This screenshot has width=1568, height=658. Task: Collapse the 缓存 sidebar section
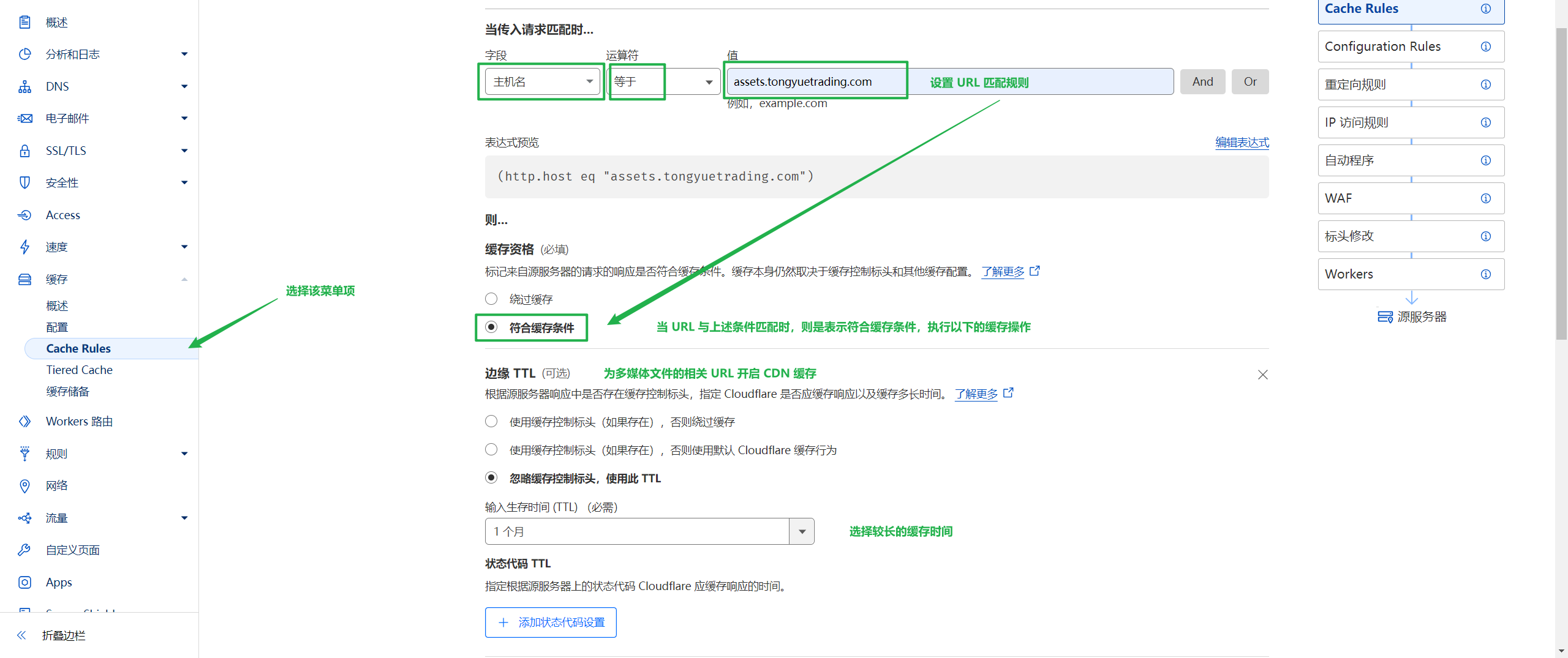[184, 279]
